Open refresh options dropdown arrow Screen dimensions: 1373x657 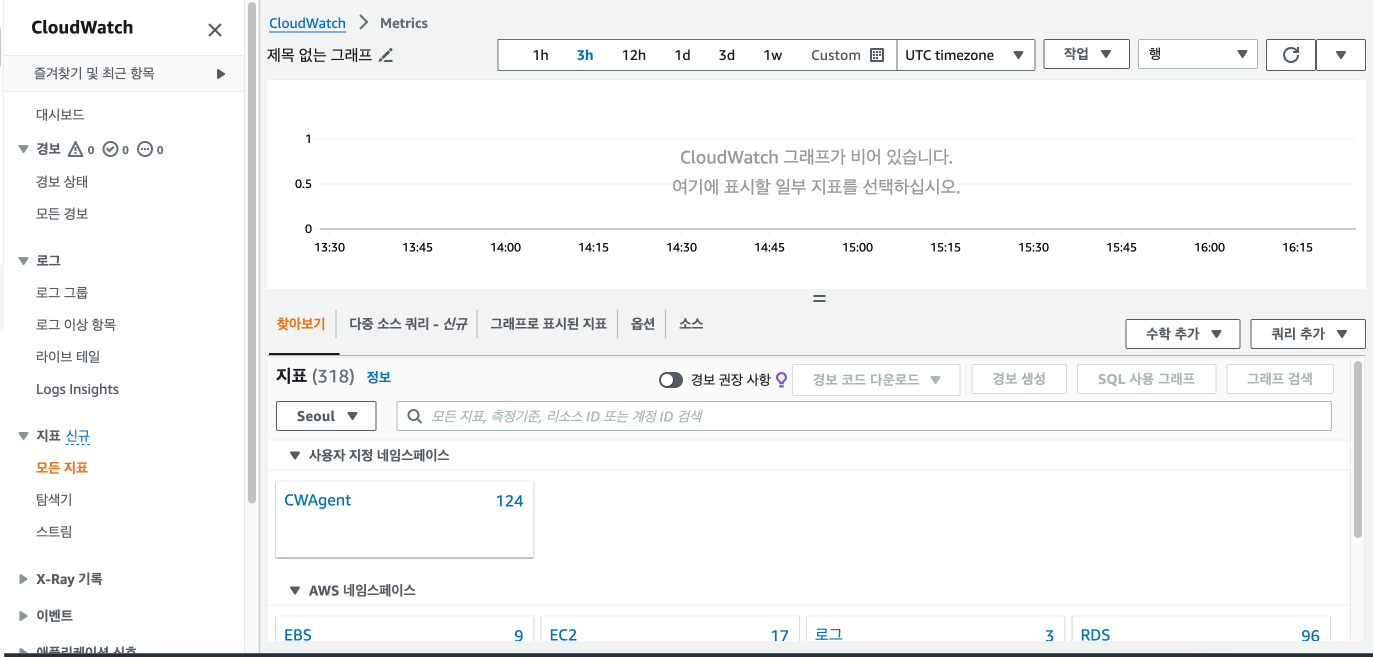1341,55
